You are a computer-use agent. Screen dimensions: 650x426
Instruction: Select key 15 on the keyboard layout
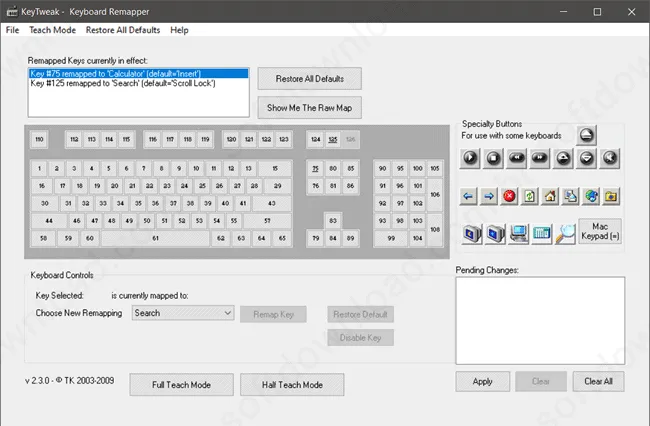(x=275, y=169)
